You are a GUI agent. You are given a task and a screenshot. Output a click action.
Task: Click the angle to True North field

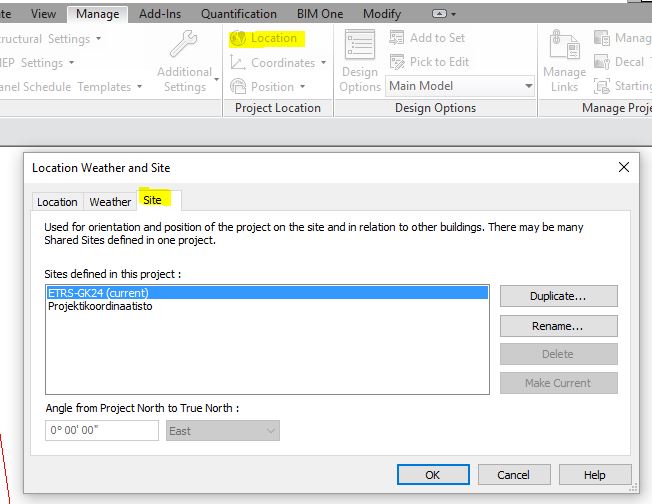[102, 430]
